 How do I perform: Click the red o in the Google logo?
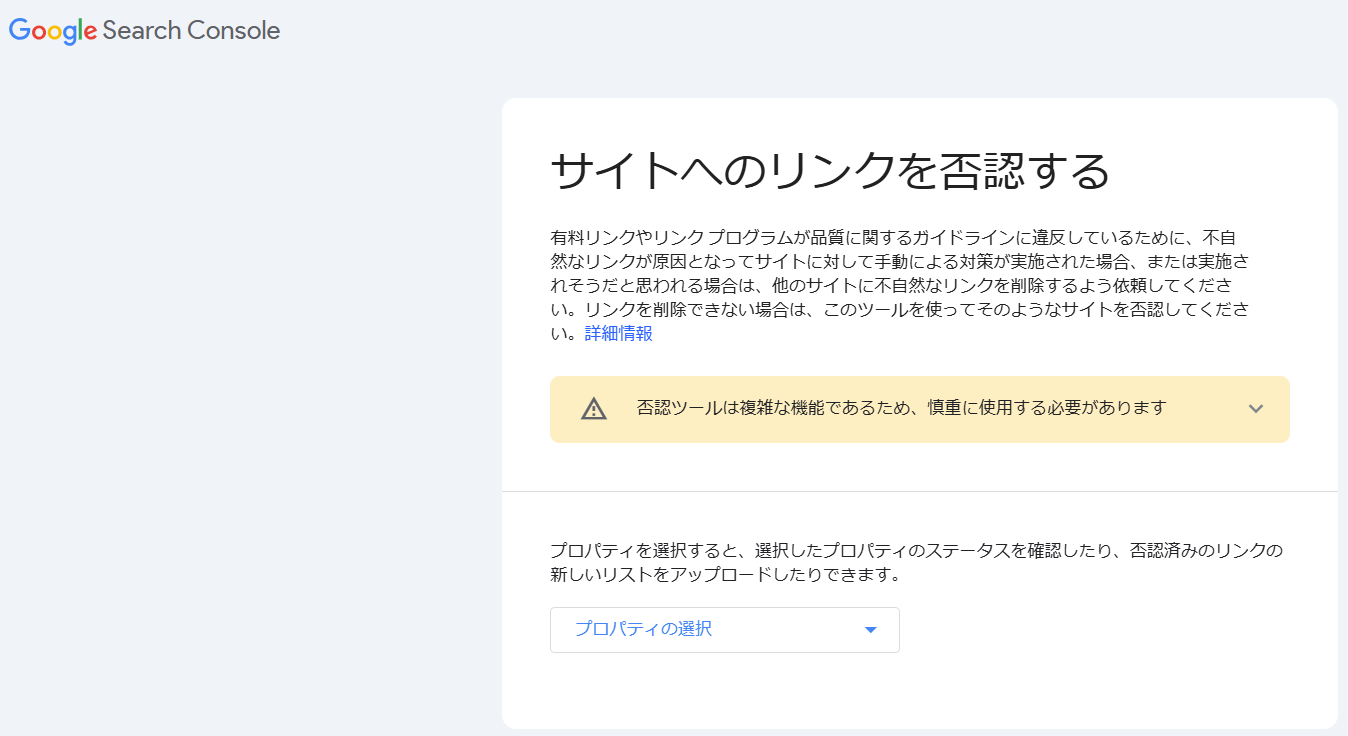coord(39,33)
